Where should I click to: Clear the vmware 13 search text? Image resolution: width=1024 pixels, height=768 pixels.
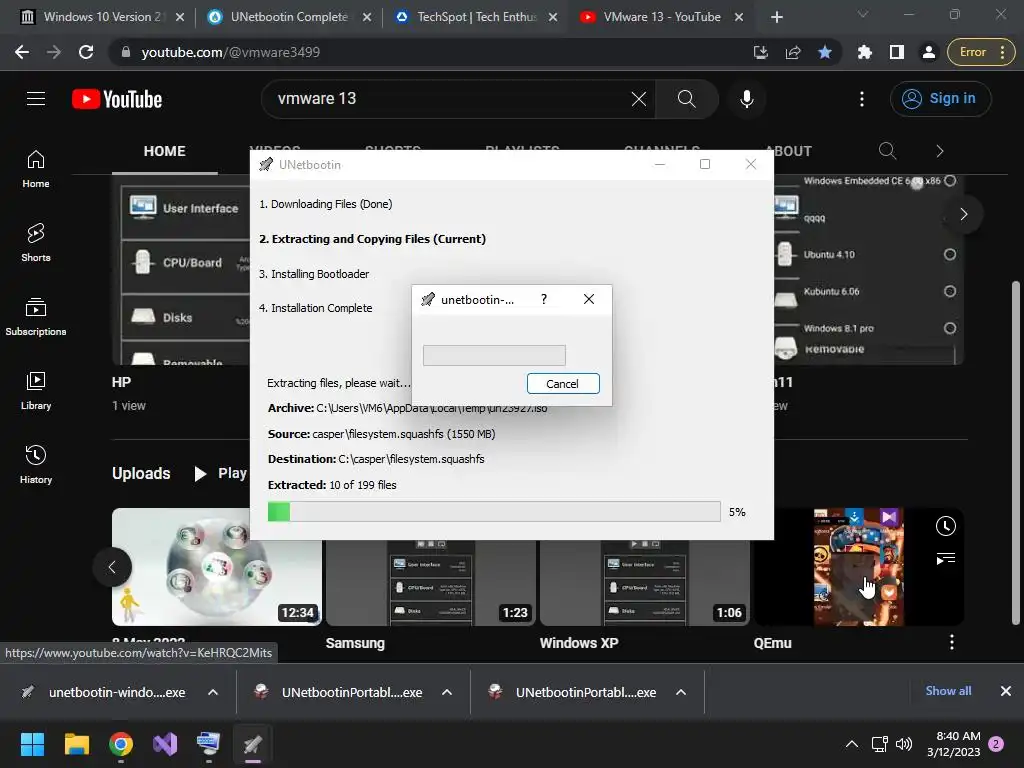(639, 99)
